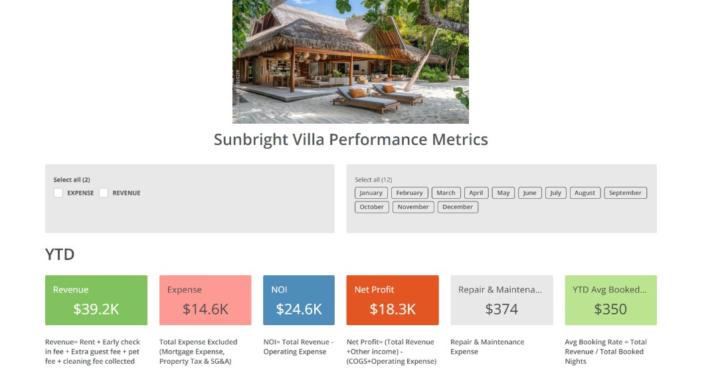Click the green Revenue $39.2K card
This screenshot has height=383, width=720.
(96, 300)
